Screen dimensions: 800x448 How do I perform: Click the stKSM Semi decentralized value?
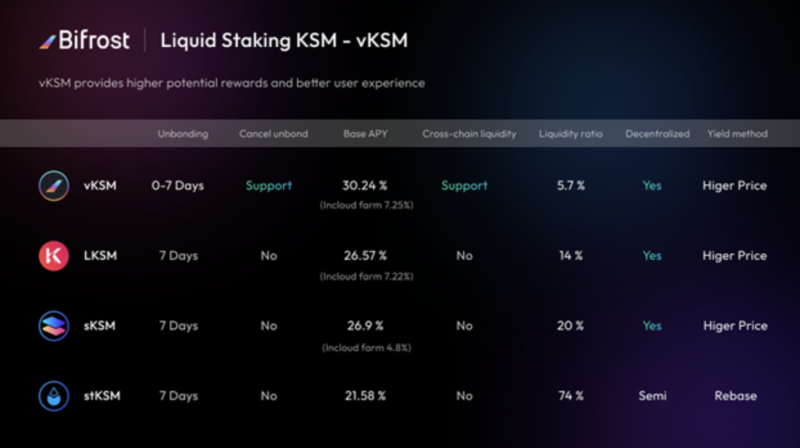coord(653,395)
